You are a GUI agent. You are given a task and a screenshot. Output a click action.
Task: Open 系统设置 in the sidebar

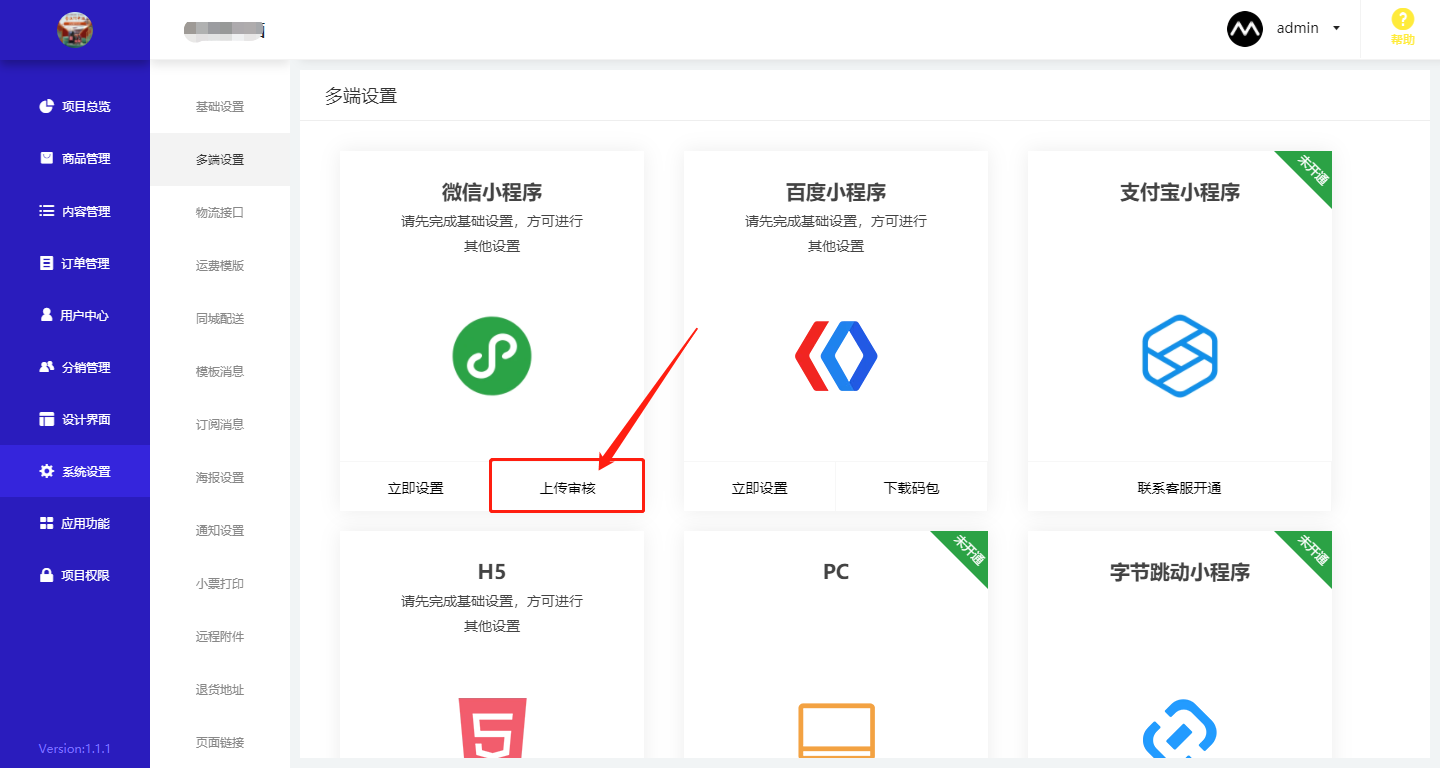(75, 471)
